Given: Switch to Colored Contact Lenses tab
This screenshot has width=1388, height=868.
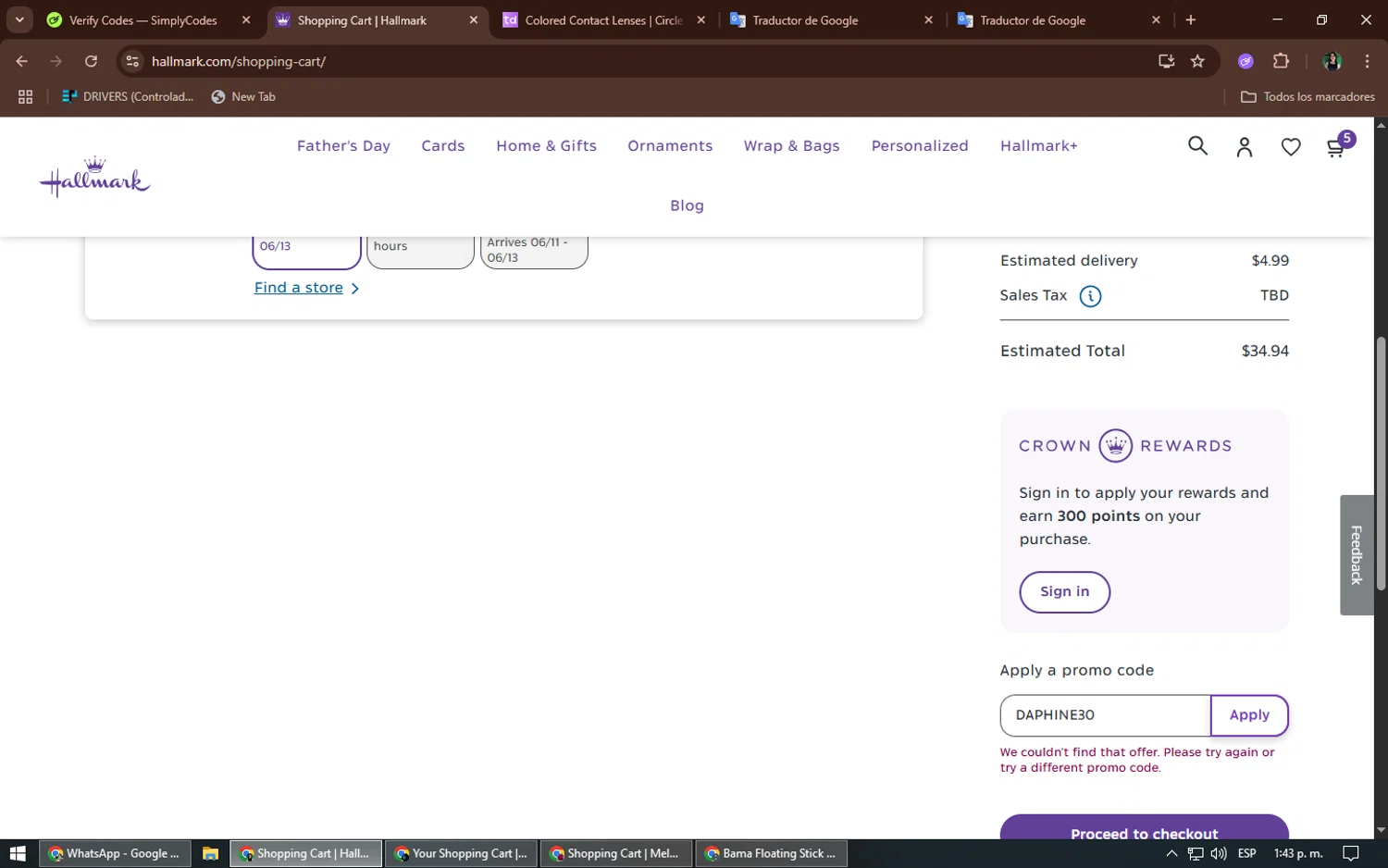Looking at the screenshot, I should (x=603, y=20).
